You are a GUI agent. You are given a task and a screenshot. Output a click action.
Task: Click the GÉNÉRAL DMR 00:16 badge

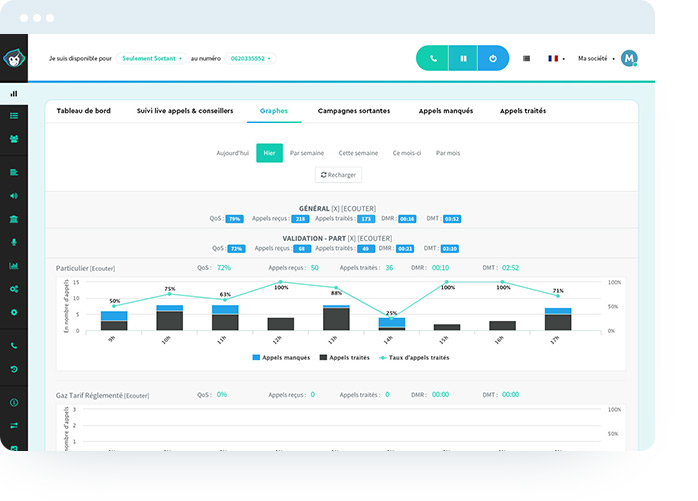407,219
